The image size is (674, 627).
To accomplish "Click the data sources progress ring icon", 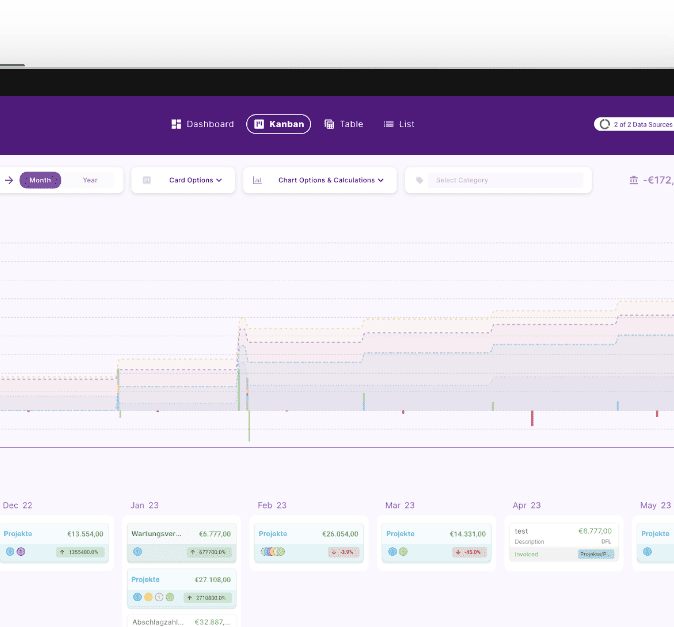I will coord(605,124).
